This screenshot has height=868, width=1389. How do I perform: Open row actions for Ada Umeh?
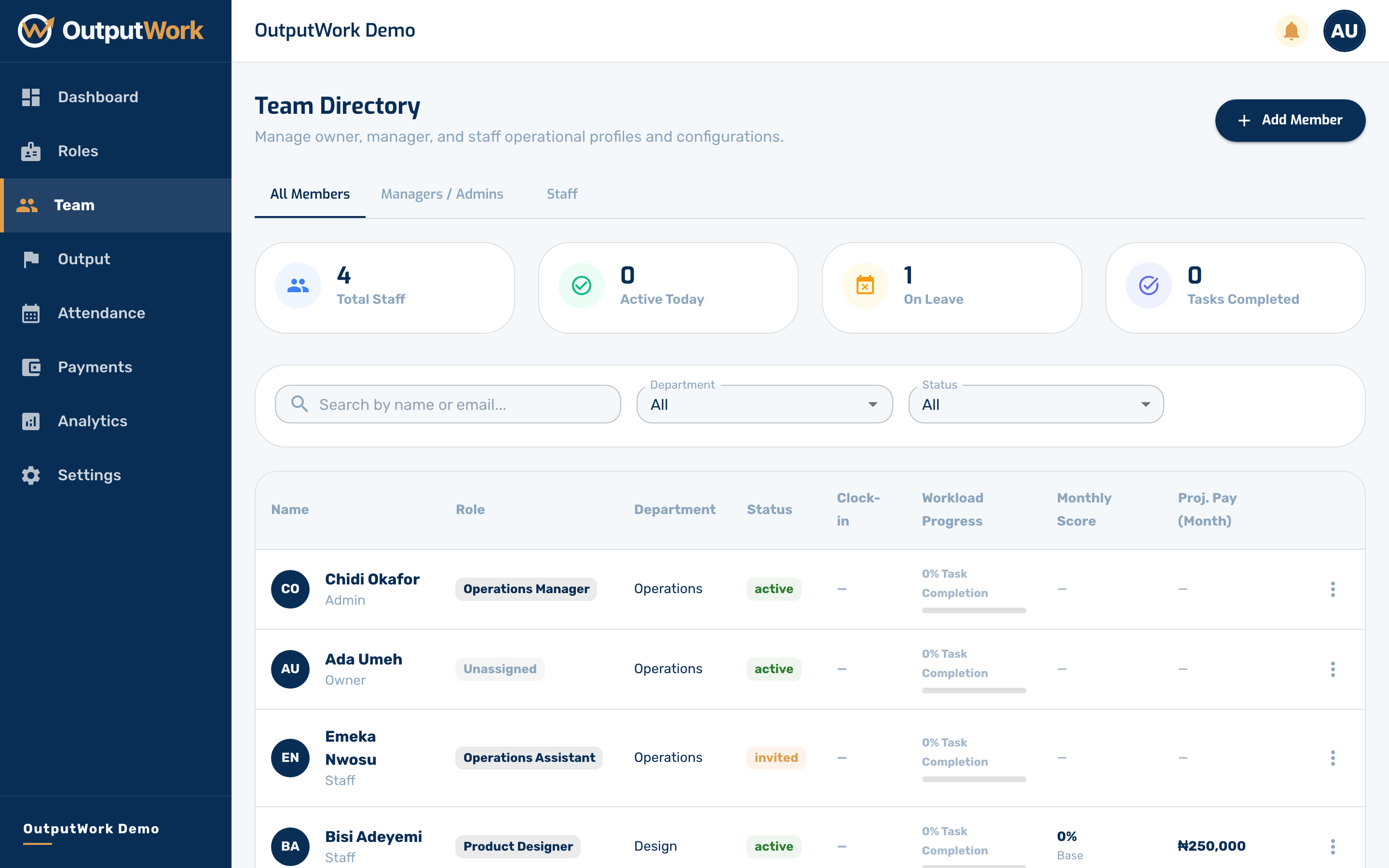1333,669
